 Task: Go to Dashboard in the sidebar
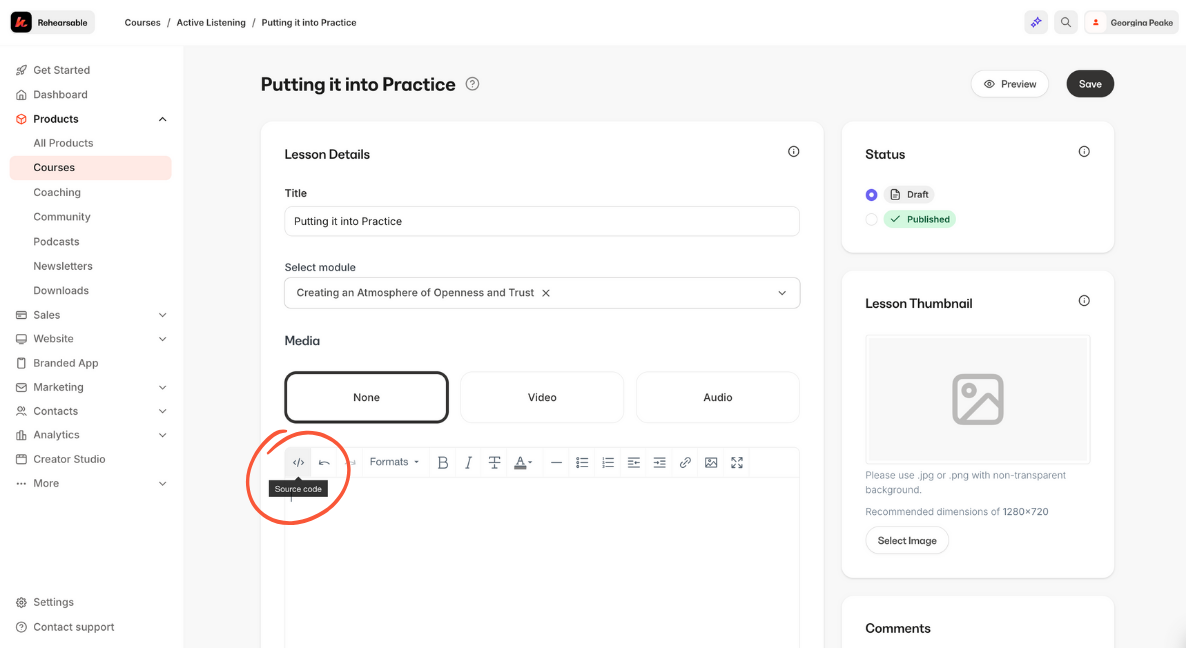[x=60, y=95]
